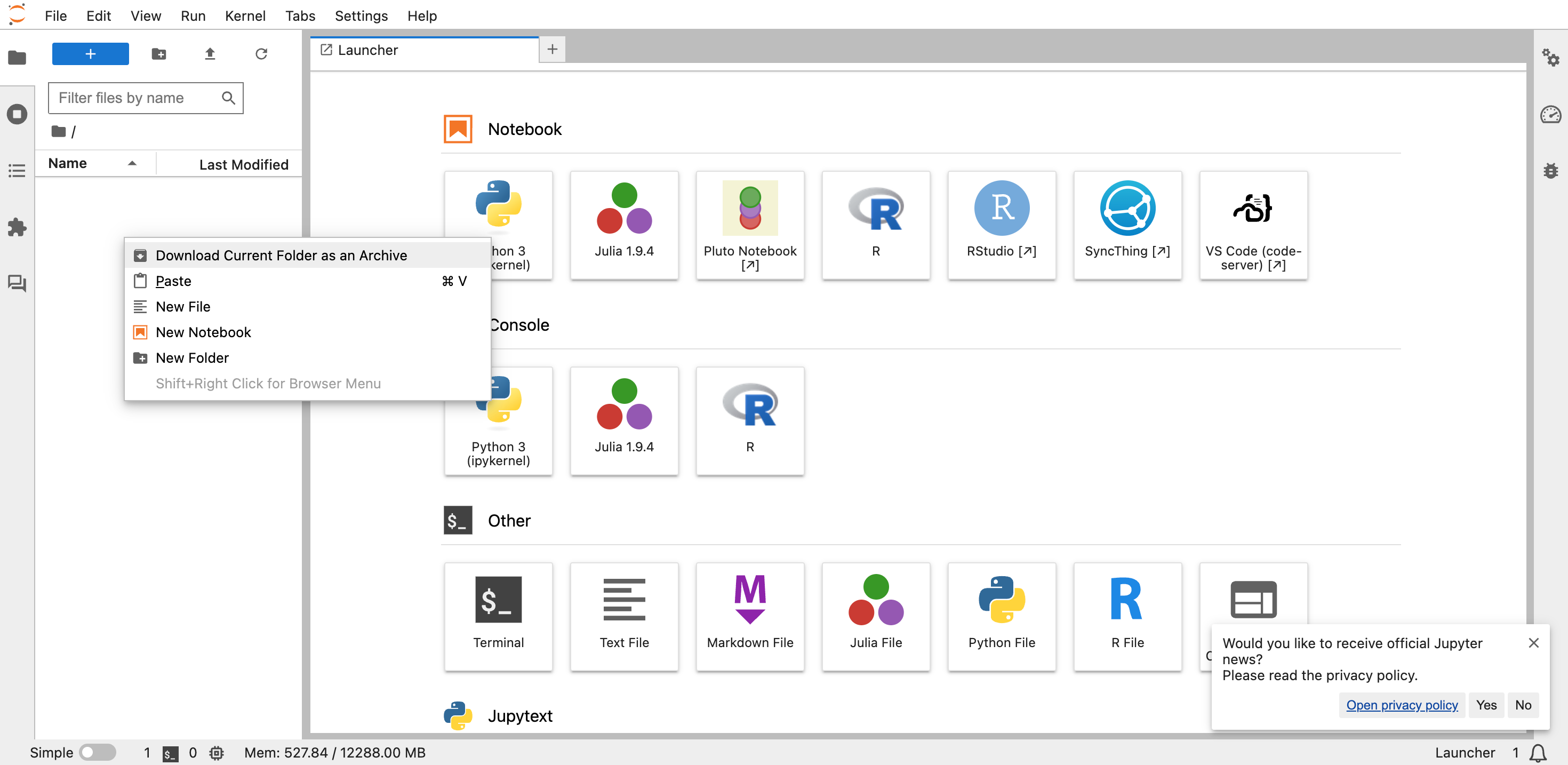
Task: Select the Launcher tab
Action: point(424,50)
